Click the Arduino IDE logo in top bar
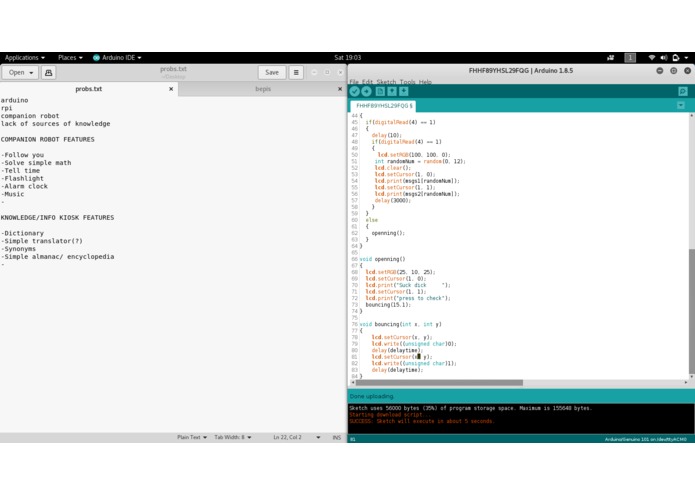 click(x=96, y=58)
